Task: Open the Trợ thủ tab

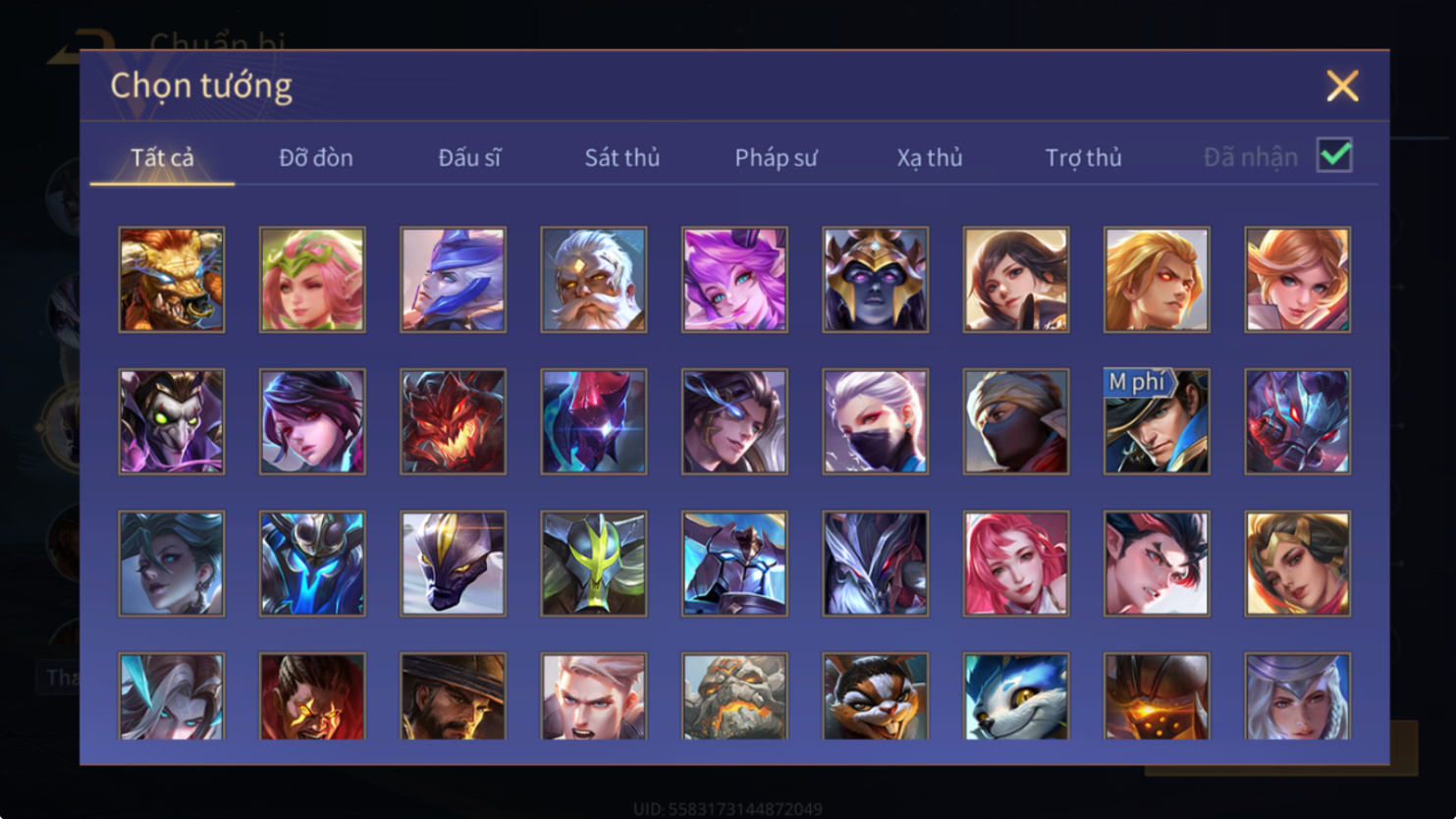Action: pos(1083,157)
